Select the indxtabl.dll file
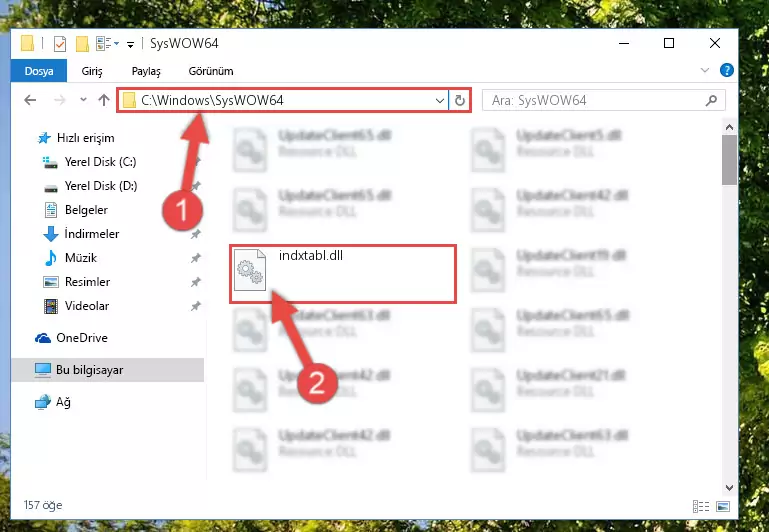This screenshot has width=769, height=532. point(343,274)
